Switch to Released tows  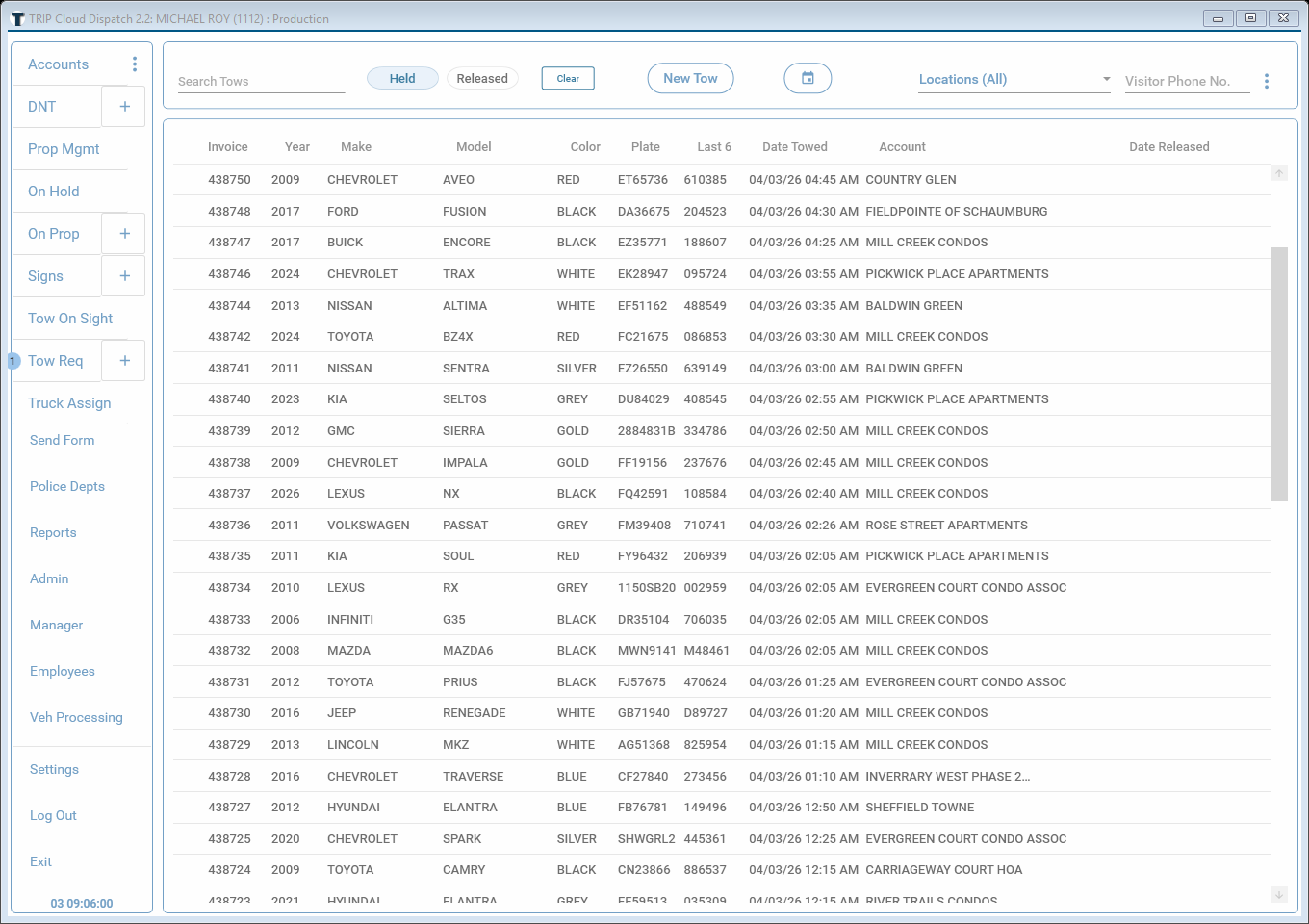482,78
